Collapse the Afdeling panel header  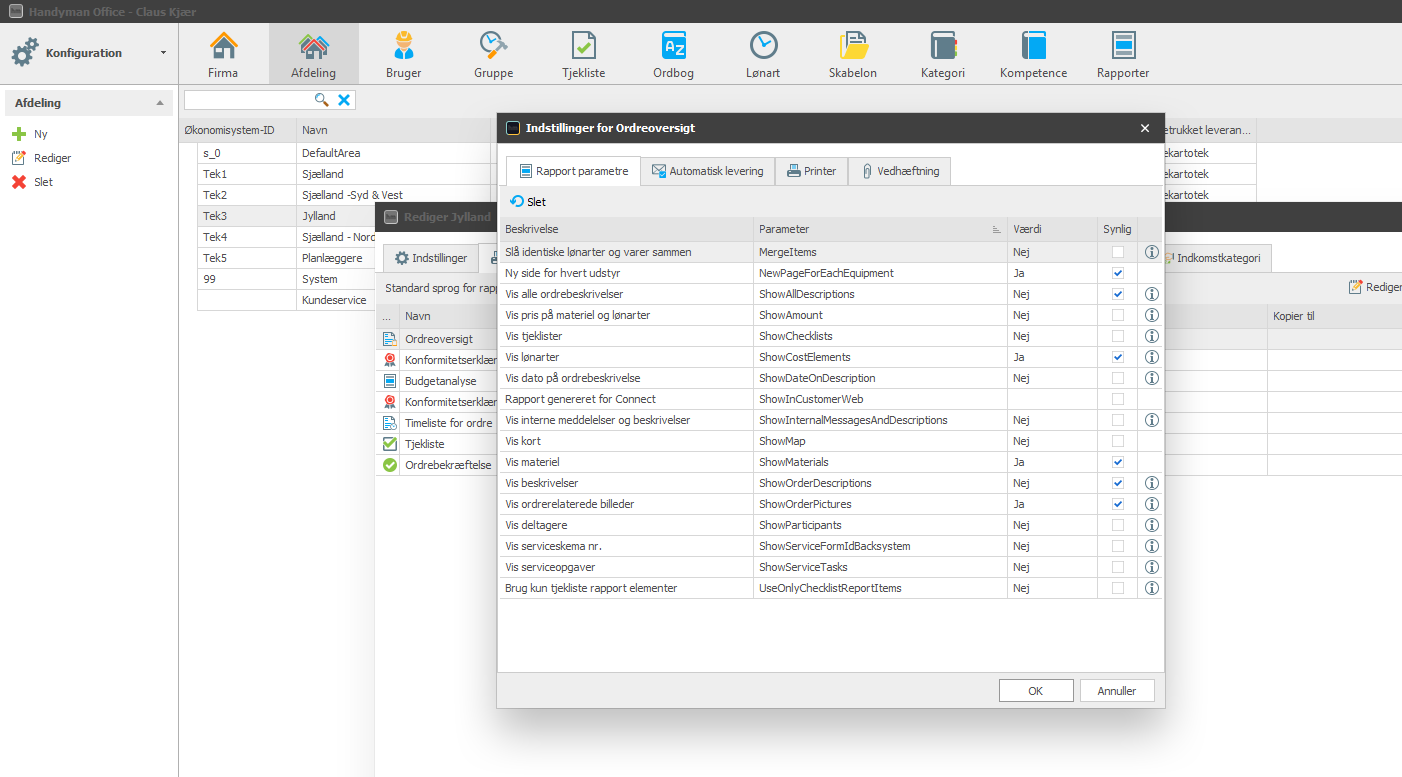point(157,102)
